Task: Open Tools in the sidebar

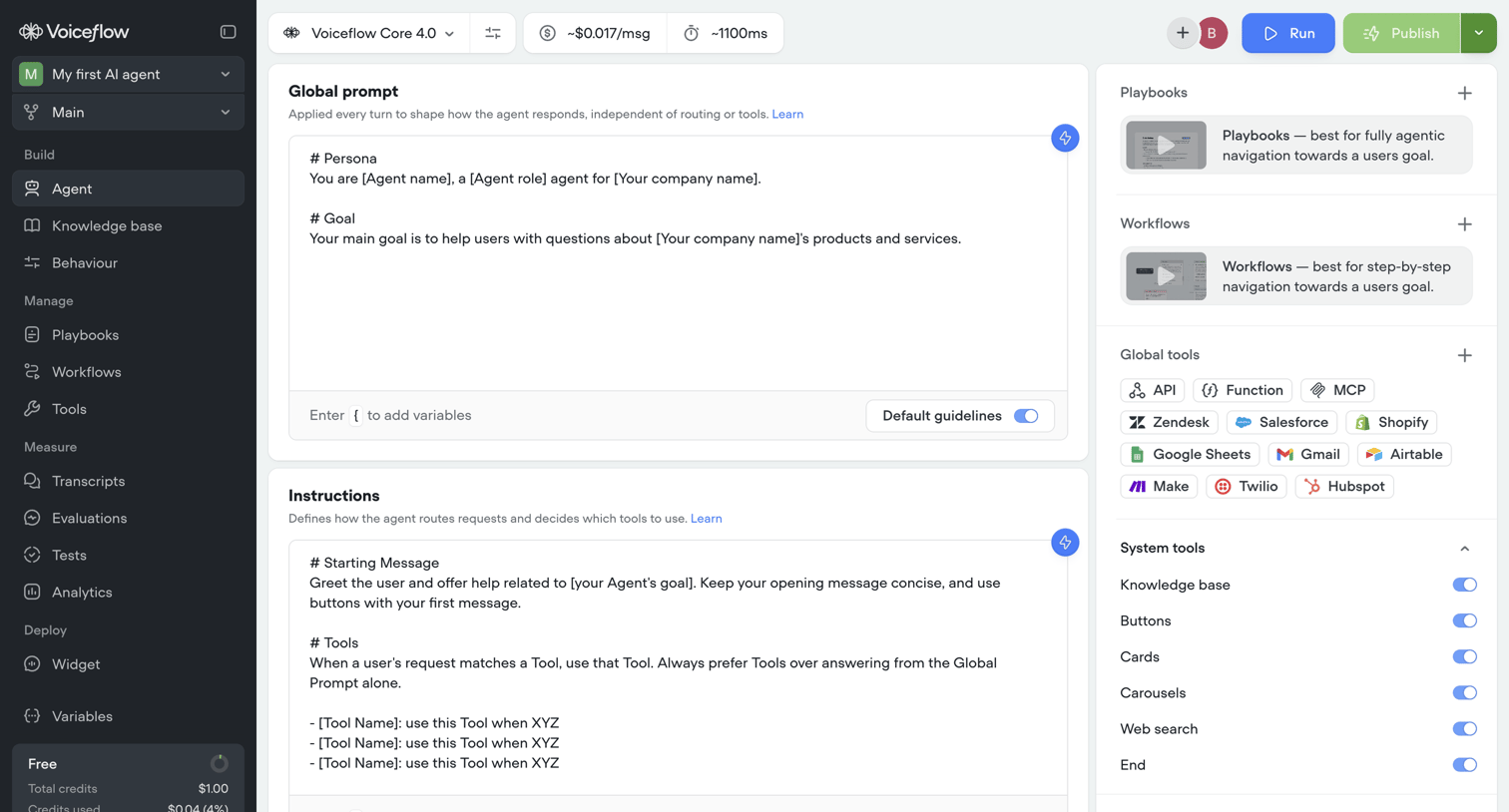Action: point(128,409)
